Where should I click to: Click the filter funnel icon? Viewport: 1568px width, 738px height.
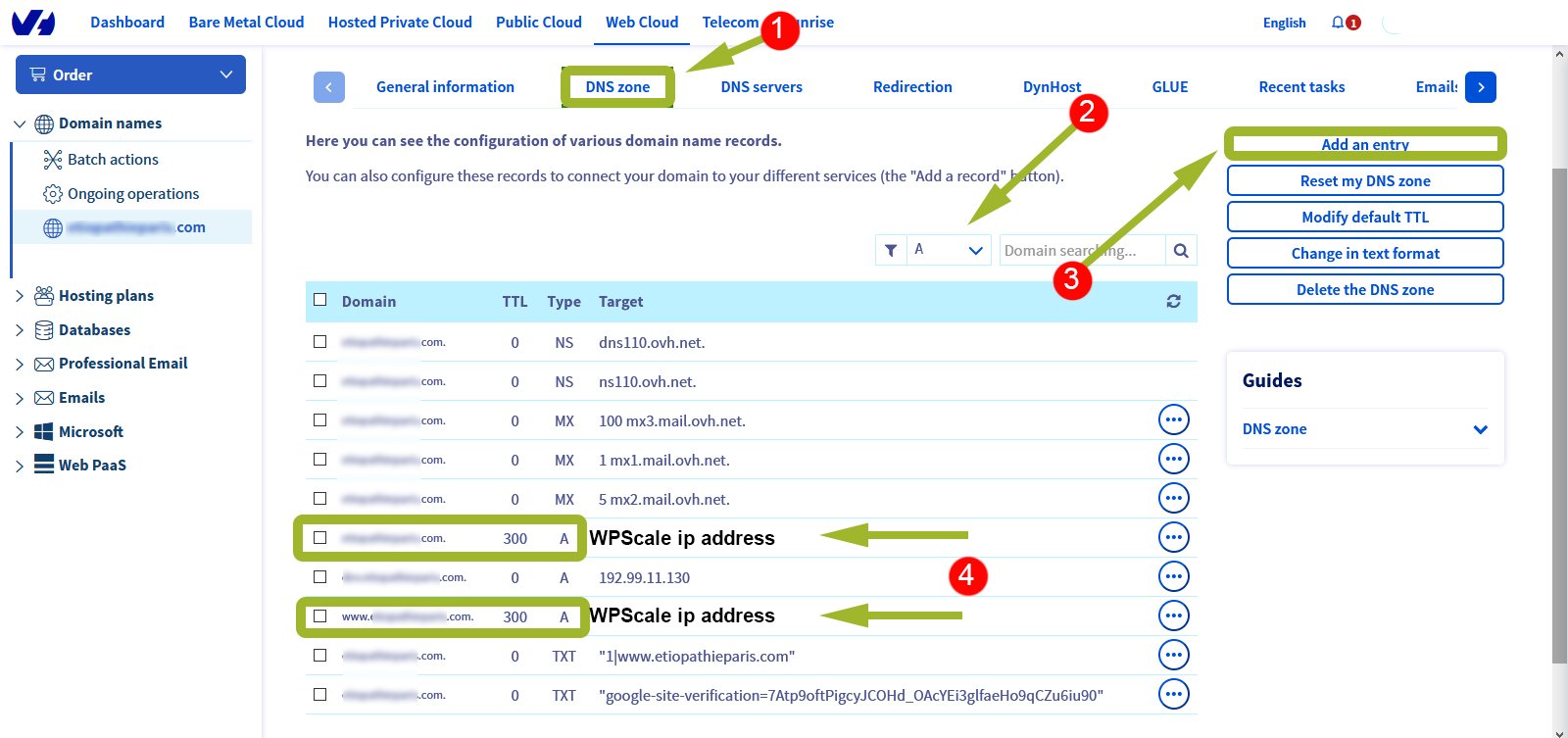890,251
